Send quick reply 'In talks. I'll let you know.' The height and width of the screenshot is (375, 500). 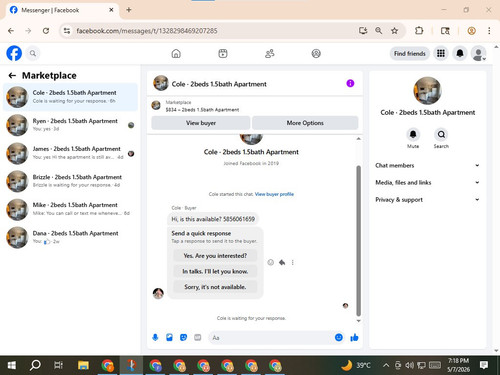click(215, 271)
